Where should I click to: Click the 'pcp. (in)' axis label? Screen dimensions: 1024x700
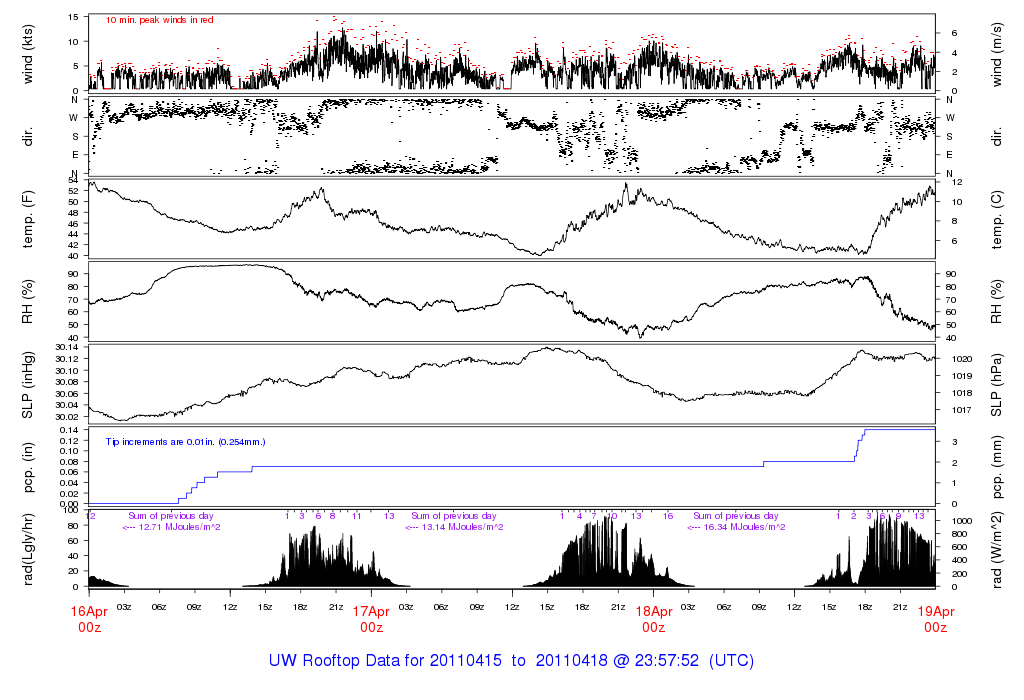pyautogui.click(x=28, y=468)
